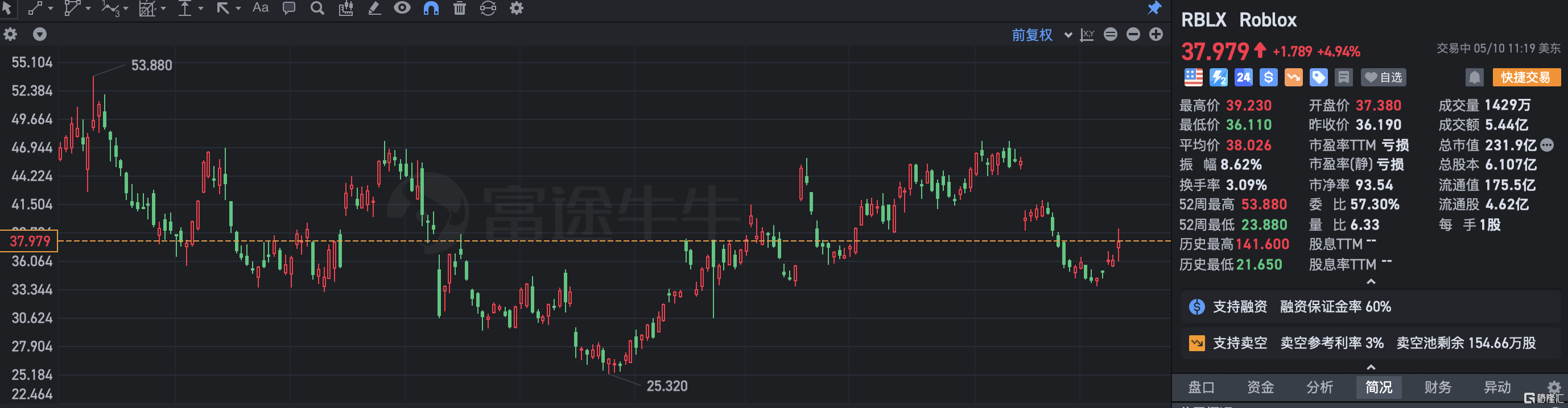Screen dimensions: 1568x408
Task: Click the 成交量 1429万 value
Action: point(1507,105)
